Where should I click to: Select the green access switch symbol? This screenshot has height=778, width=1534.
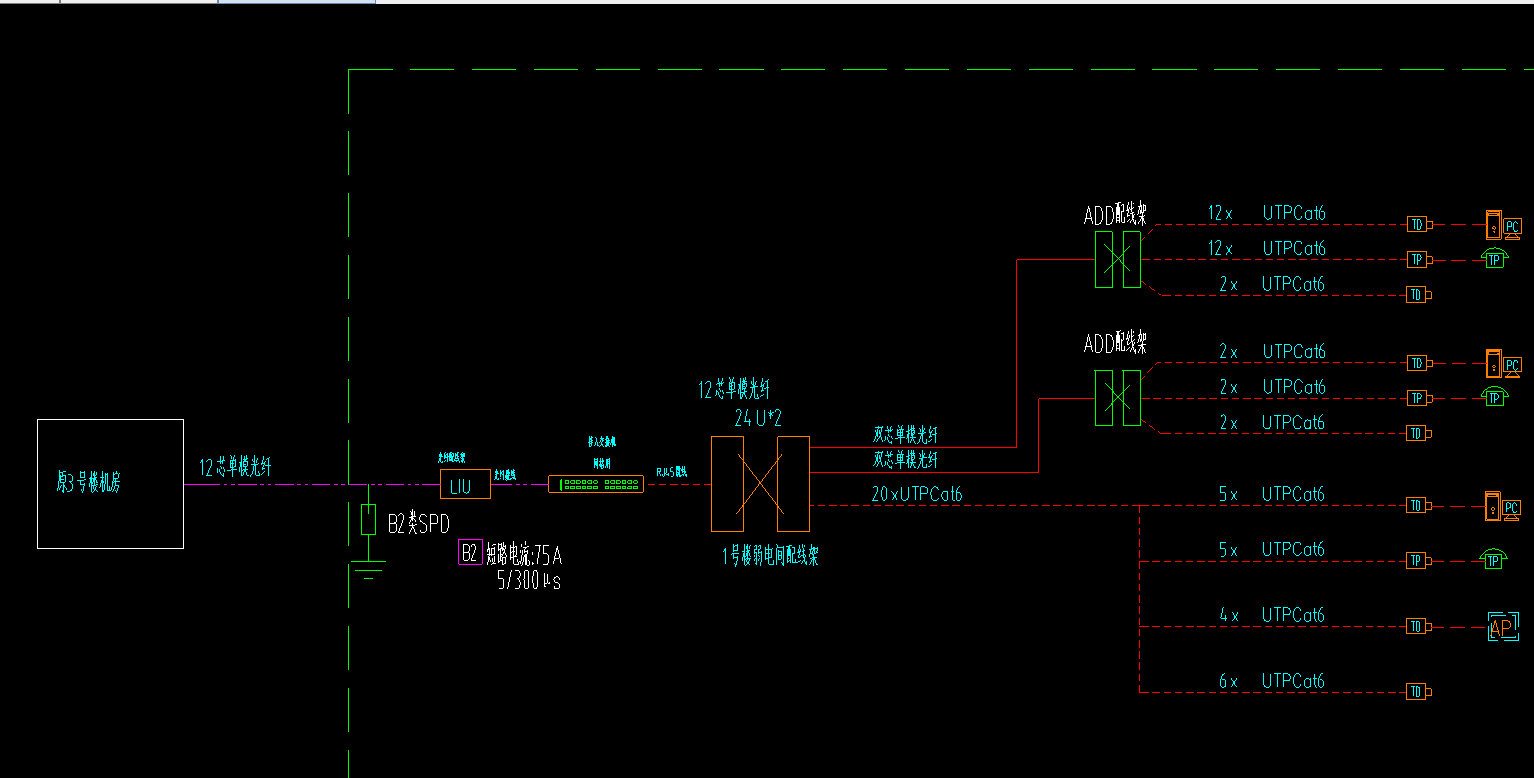click(596, 484)
